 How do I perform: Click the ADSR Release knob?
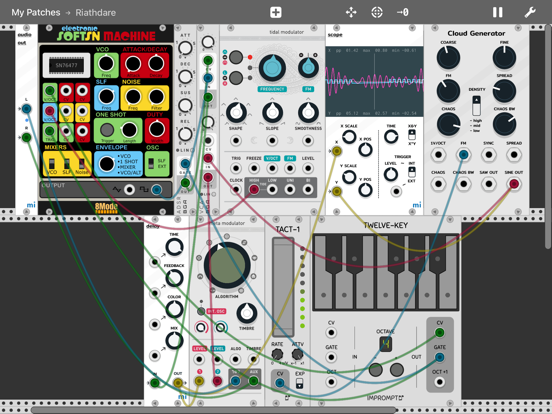(185, 134)
